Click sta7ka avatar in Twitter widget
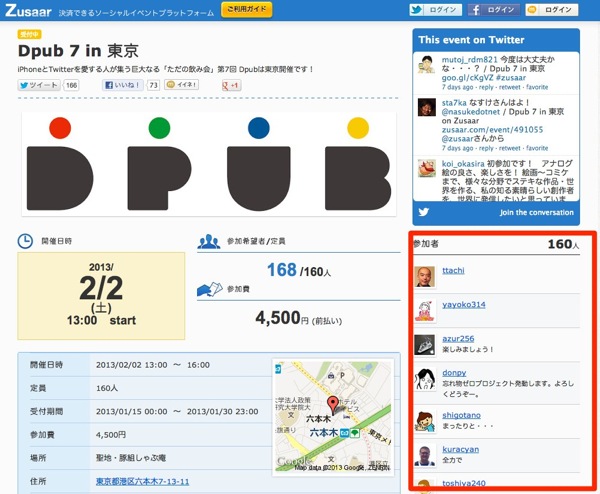 coord(426,107)
